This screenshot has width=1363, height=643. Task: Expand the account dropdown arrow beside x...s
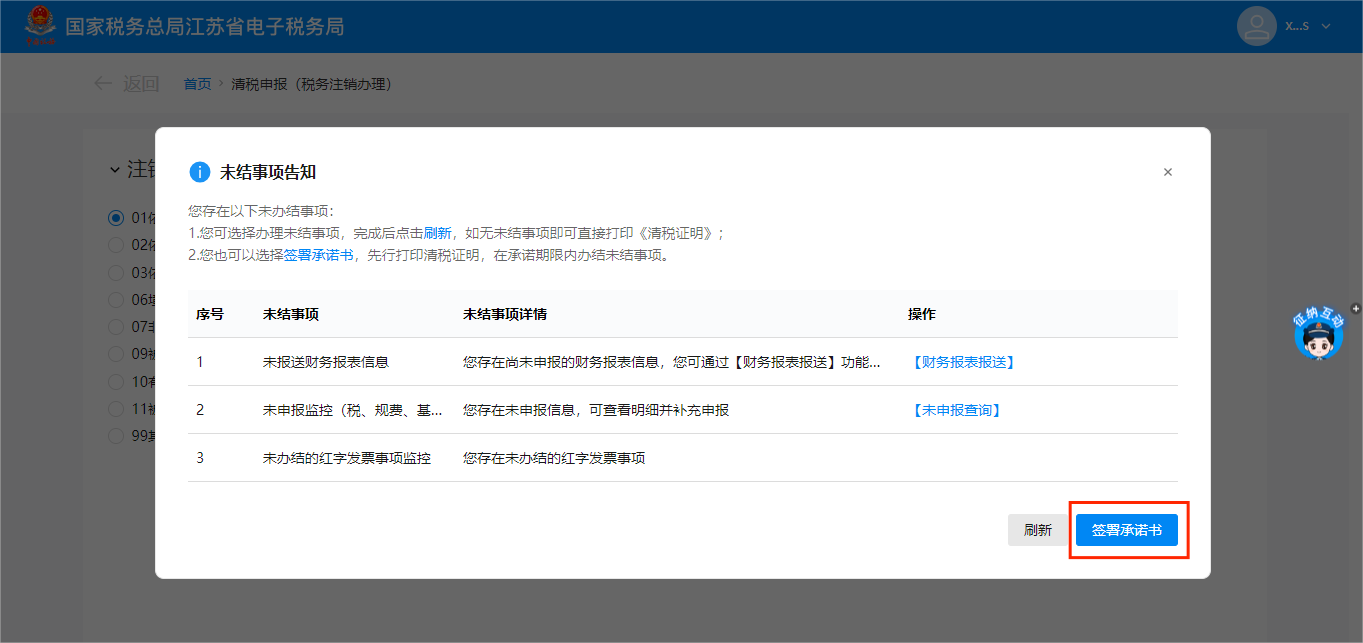1326,26
